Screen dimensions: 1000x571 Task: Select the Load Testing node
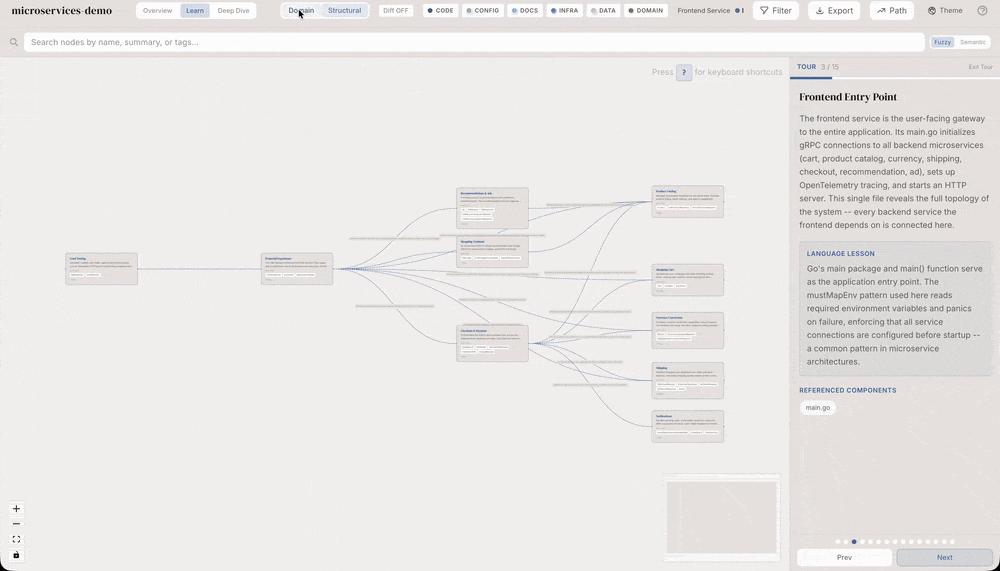pyautogui.click(x=101, y=269)
